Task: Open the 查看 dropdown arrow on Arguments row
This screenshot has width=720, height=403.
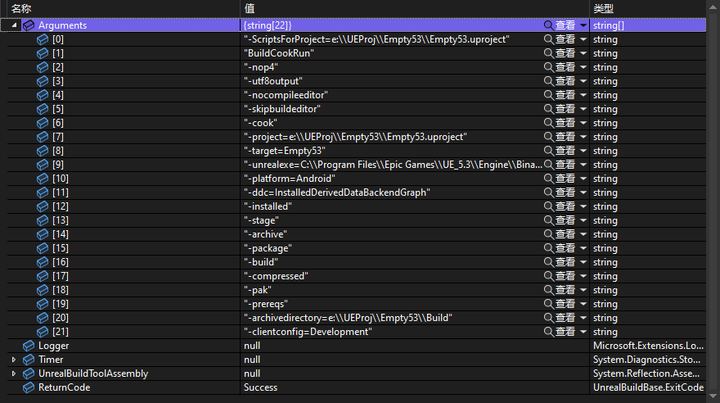Action: point(583,25)
